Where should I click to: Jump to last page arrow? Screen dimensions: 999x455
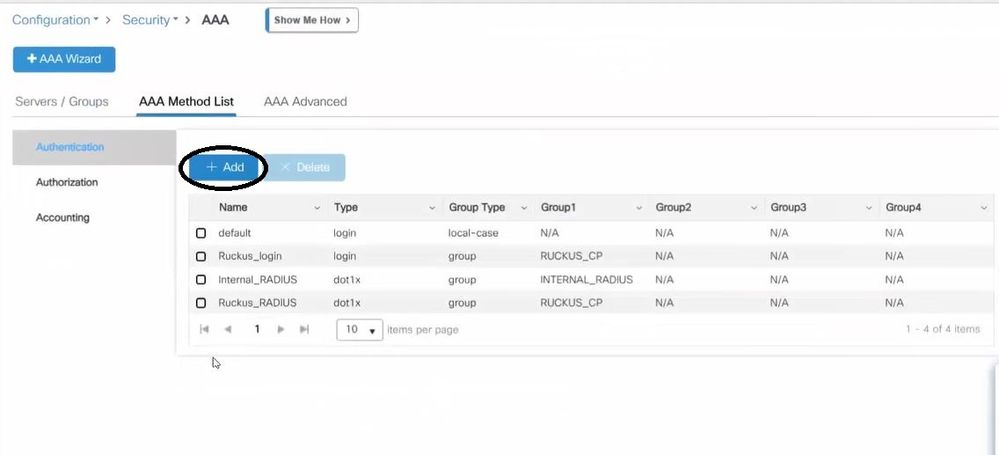coord(305,329)
